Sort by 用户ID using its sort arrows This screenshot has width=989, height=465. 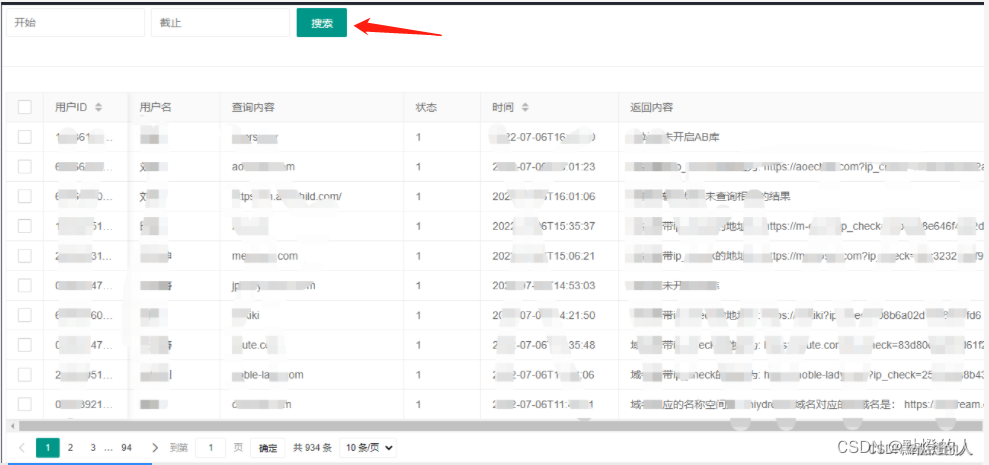click(x=98, y=107)
